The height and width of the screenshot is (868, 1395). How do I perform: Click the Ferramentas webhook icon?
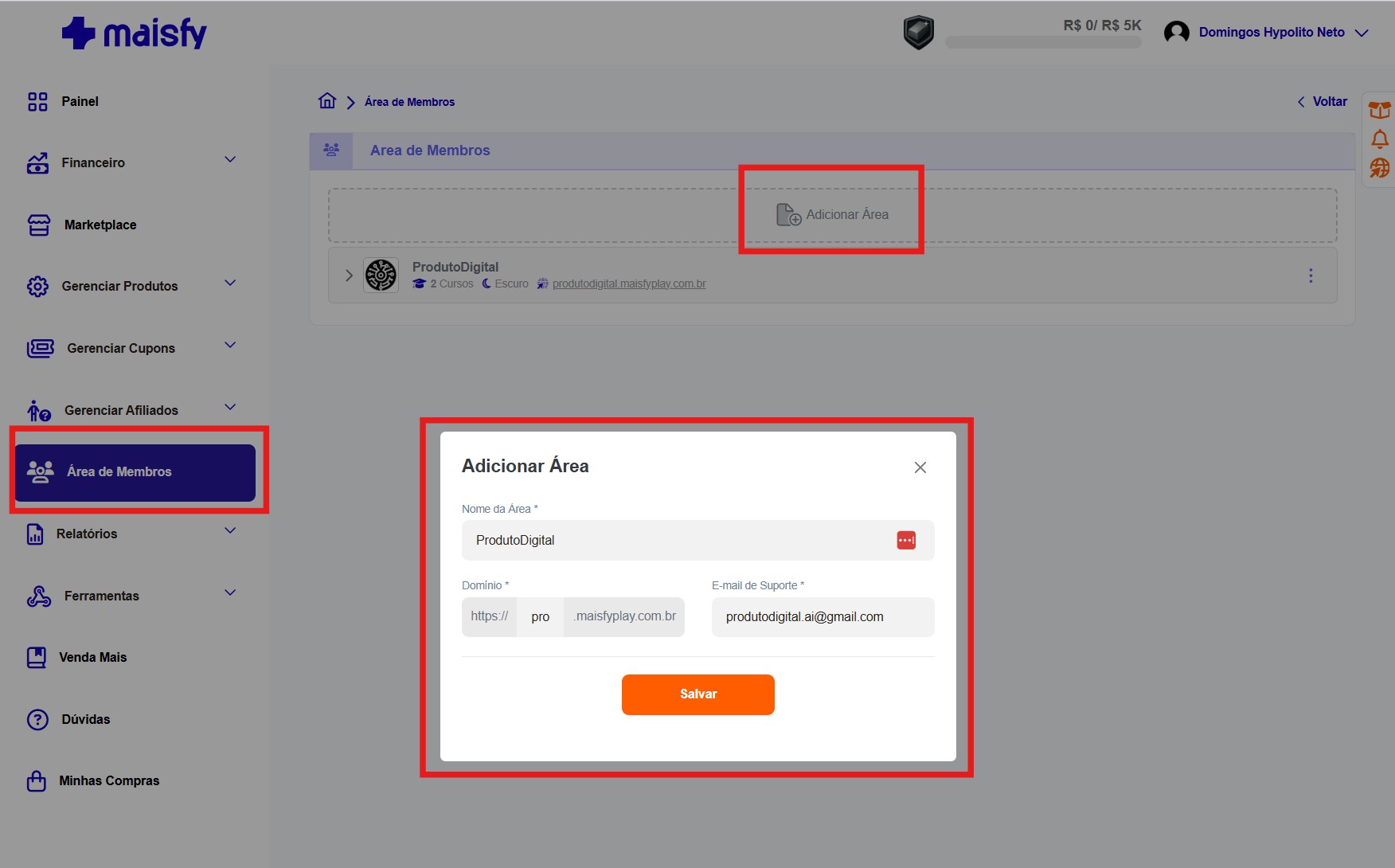coord(39,596)
